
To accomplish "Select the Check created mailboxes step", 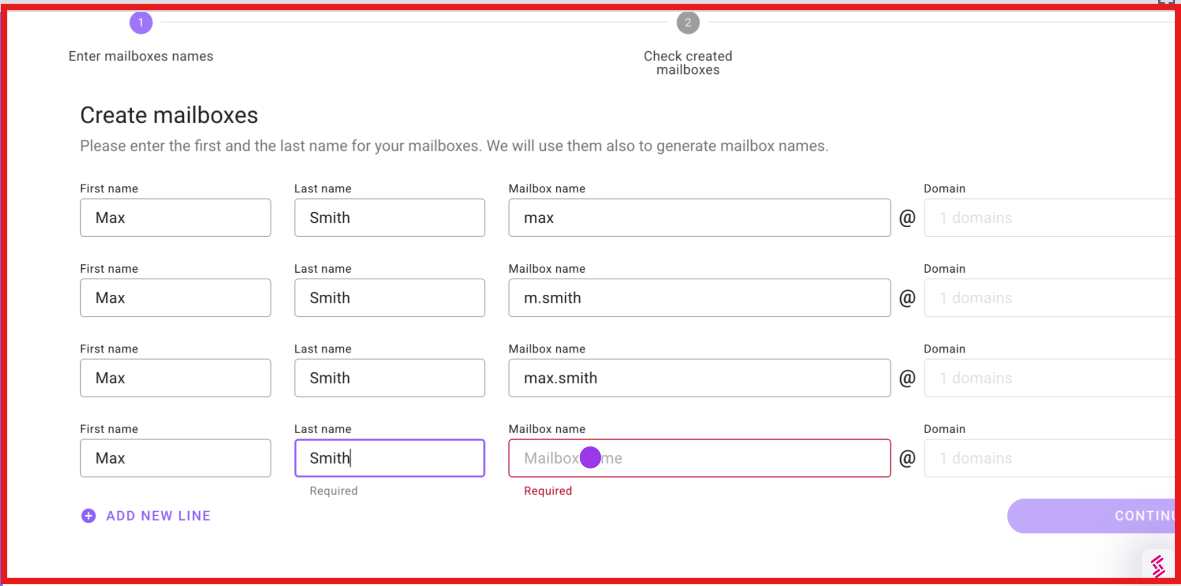I will click(x=688, y=62).
